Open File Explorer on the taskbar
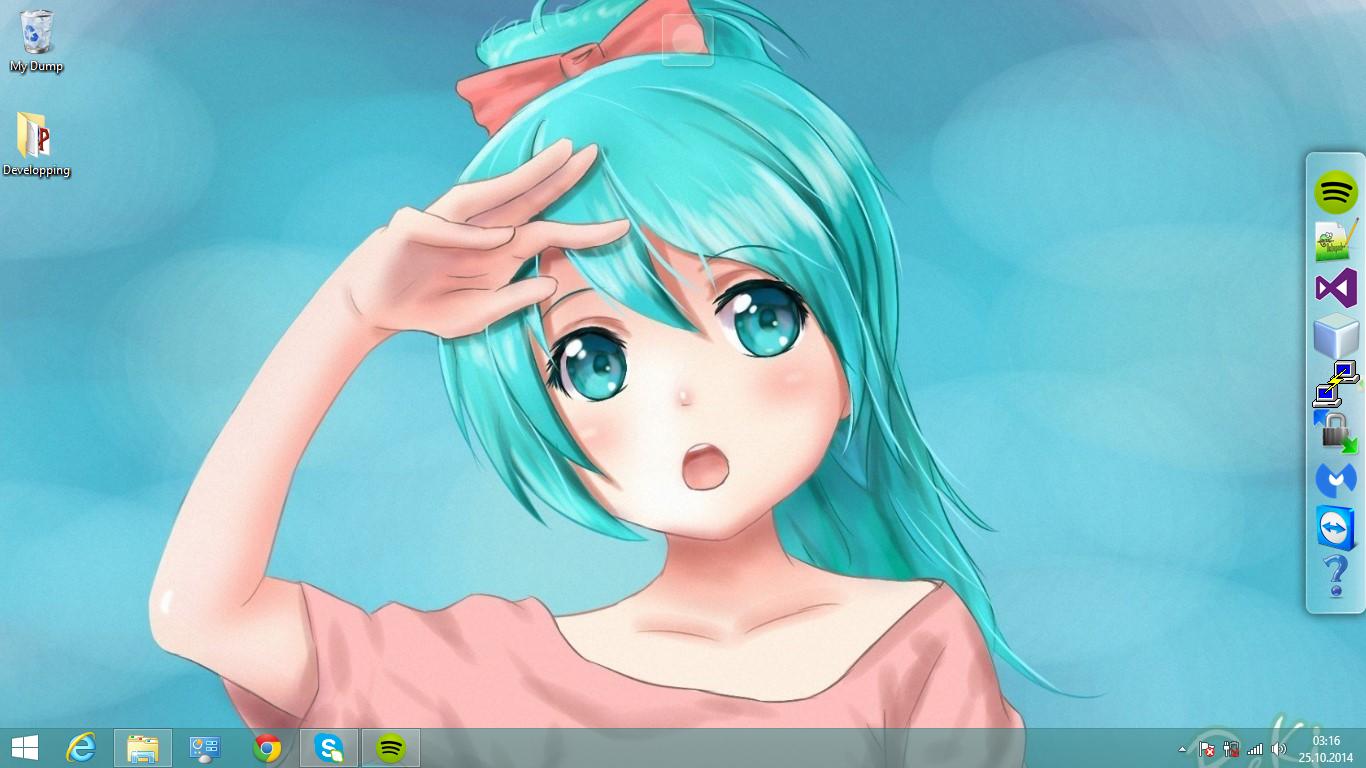The width and height of the screenshot is (1366, 768). [143, 748]
